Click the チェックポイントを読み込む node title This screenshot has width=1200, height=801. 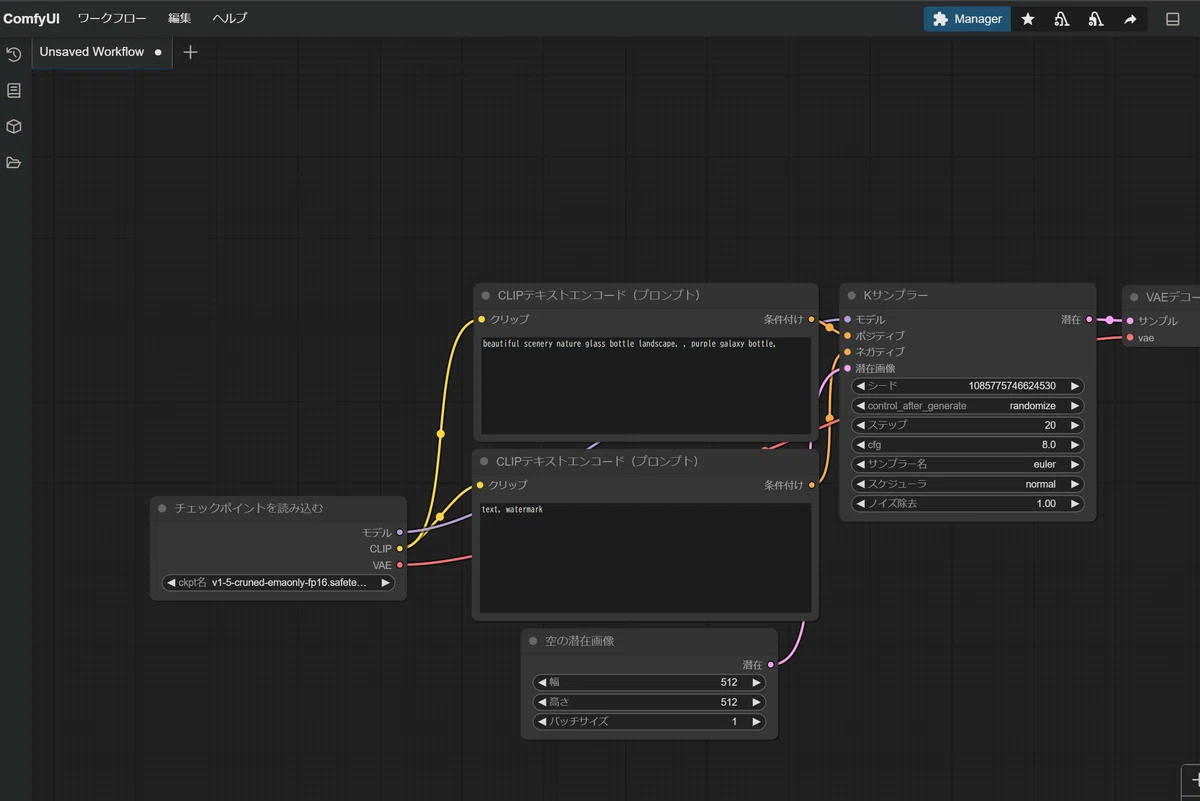[249, 508]
